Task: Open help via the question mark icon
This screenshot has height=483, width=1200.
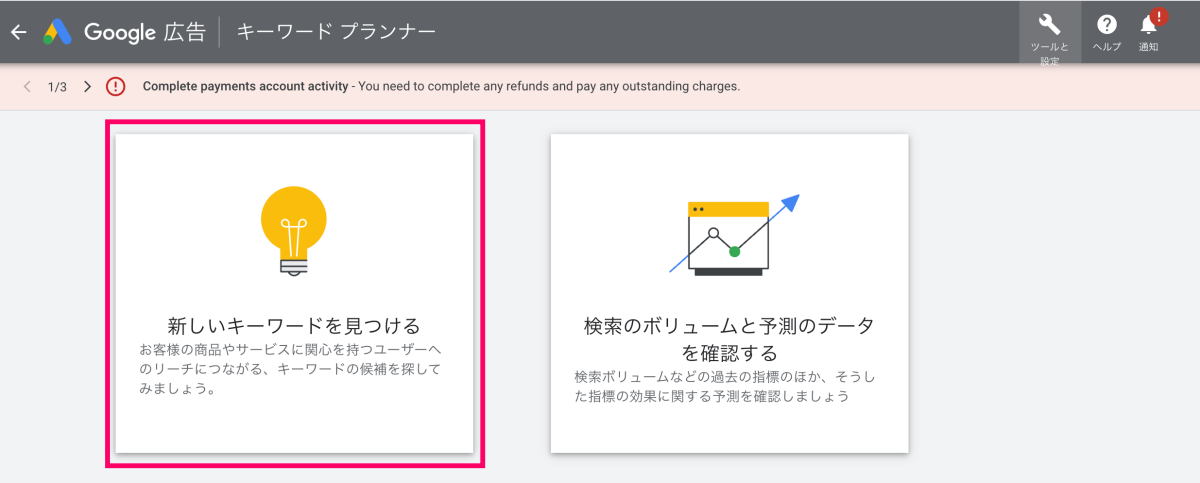Action: point(1106,24)
